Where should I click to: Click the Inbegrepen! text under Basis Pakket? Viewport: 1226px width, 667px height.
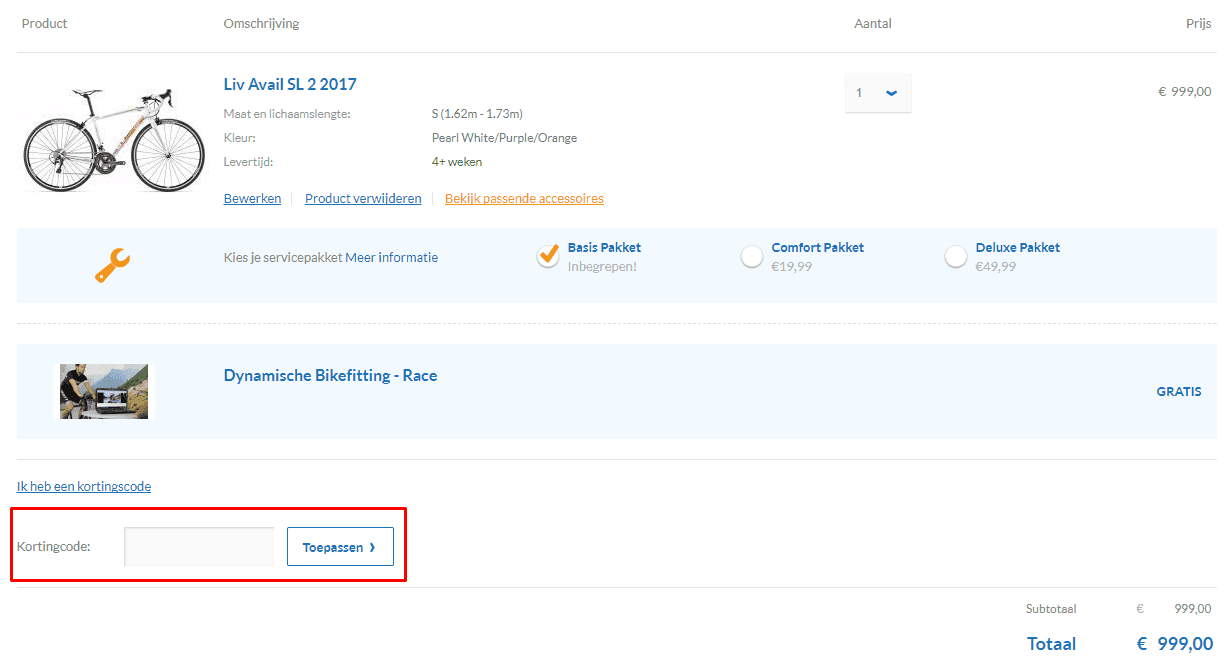click(x=602, y=267)
